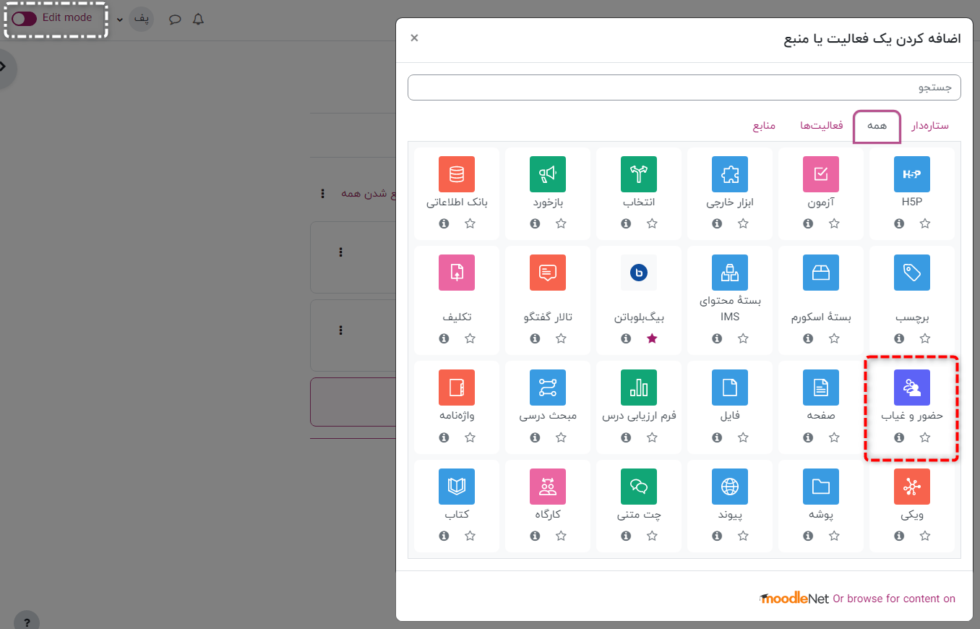Add a Folder (پوشه) resource
The width and height of the screenshot is (980, 629).
[x=820, y=487]
